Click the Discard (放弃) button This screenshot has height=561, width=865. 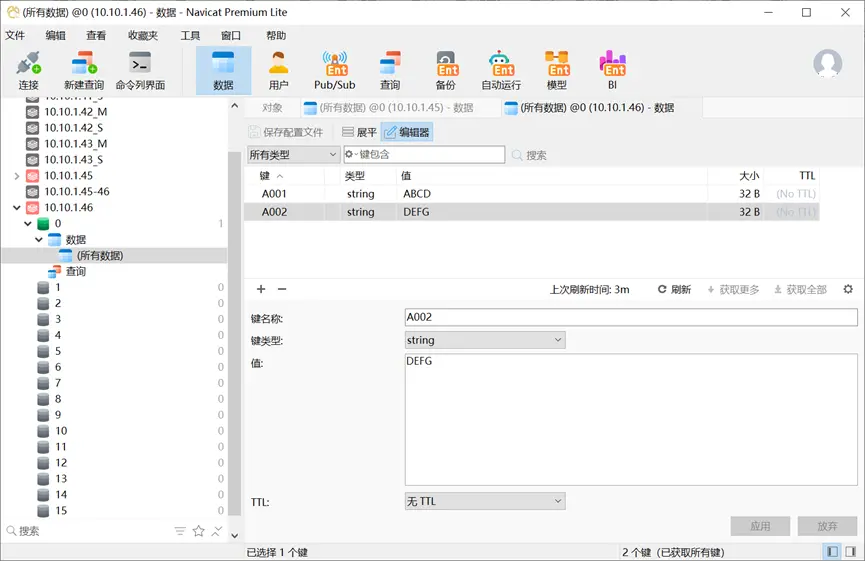827,526
